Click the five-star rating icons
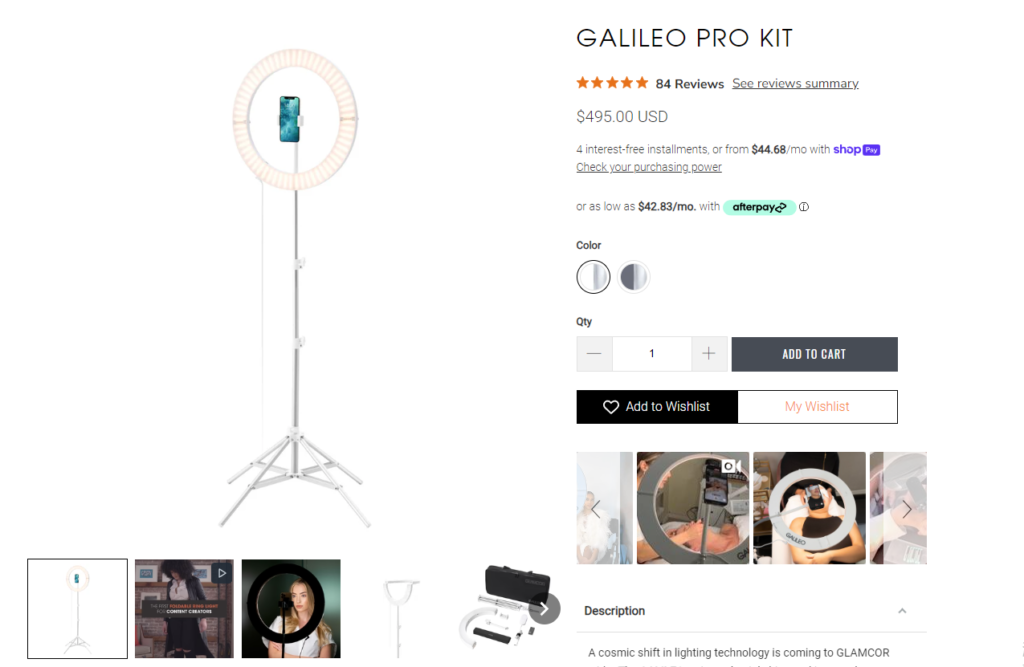Viewport: 1024px width, 667px height. [612, 83]
